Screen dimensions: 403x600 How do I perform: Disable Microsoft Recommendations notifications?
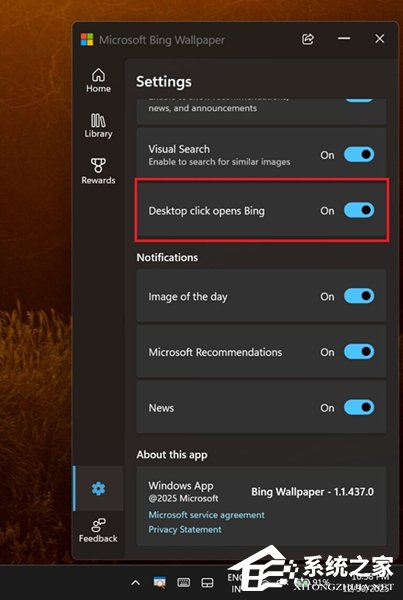tap(359, 352)
